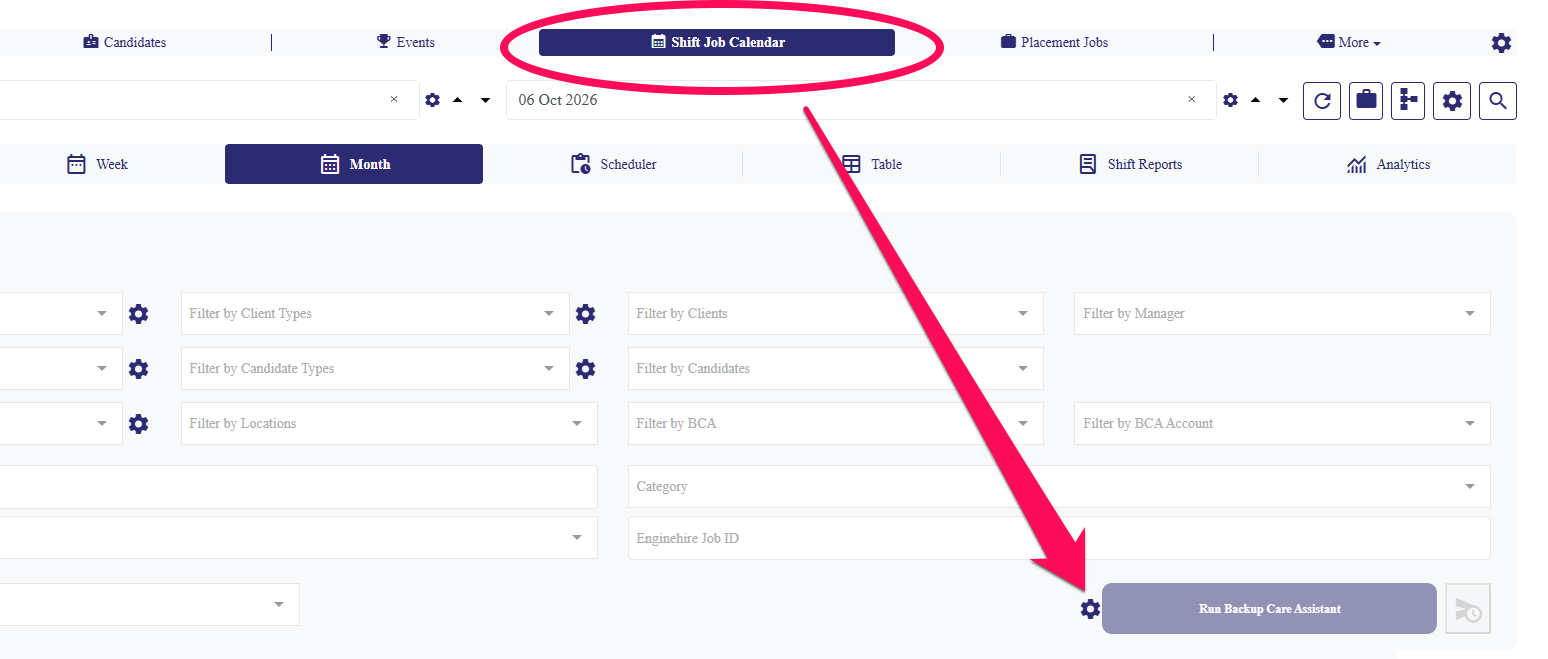This screenshot has width=1548, height=659.
Task: Clear the 06 Oct 2026 date field
Action: [x=1191, y=100]
